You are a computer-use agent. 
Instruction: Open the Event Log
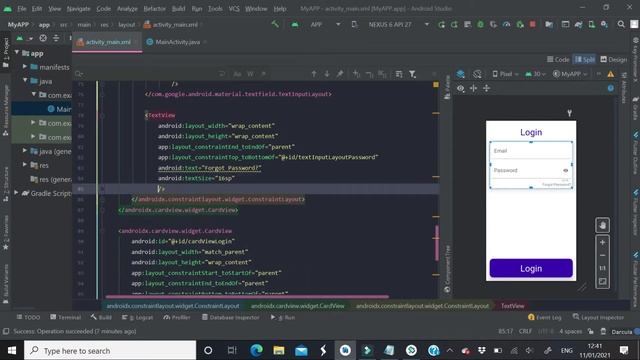(544, 317)
